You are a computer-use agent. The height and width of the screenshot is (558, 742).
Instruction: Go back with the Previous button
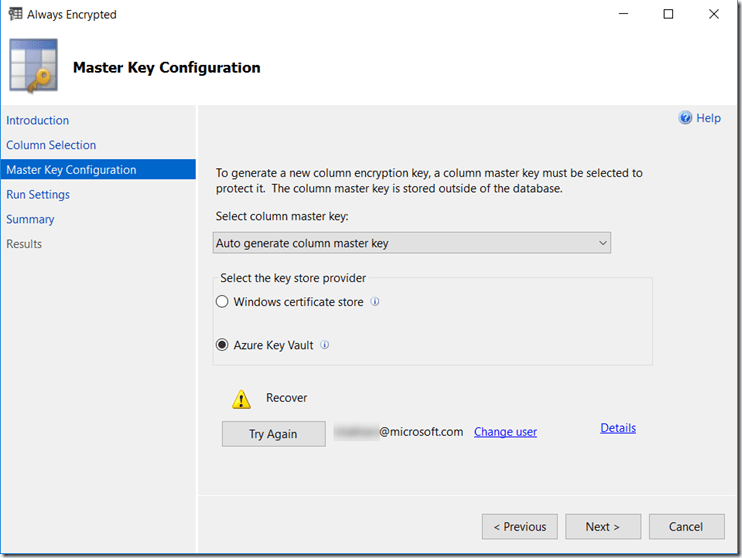coord(519,527)
